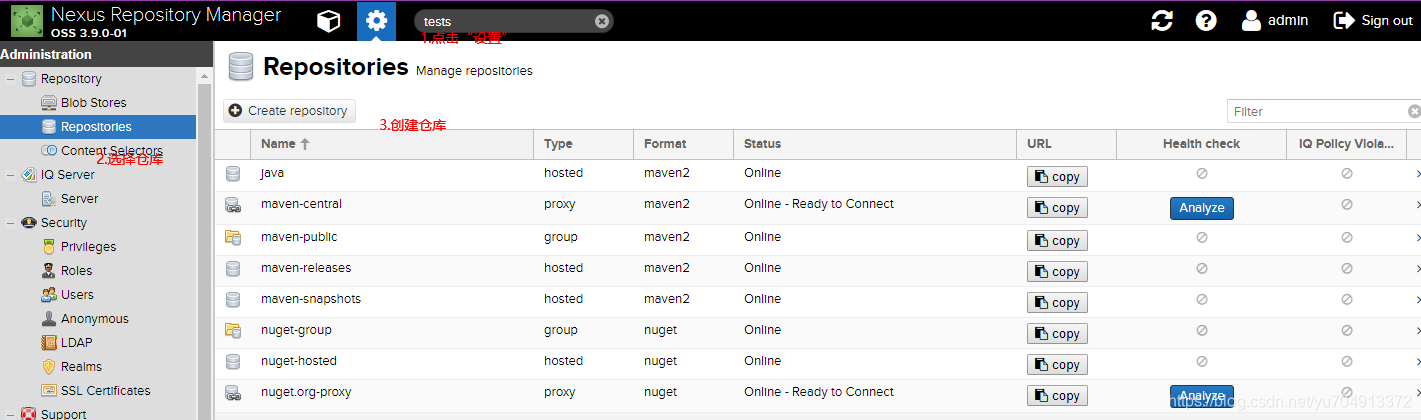
Task: Open the admin user account
Action: (x=1275, y=20)
